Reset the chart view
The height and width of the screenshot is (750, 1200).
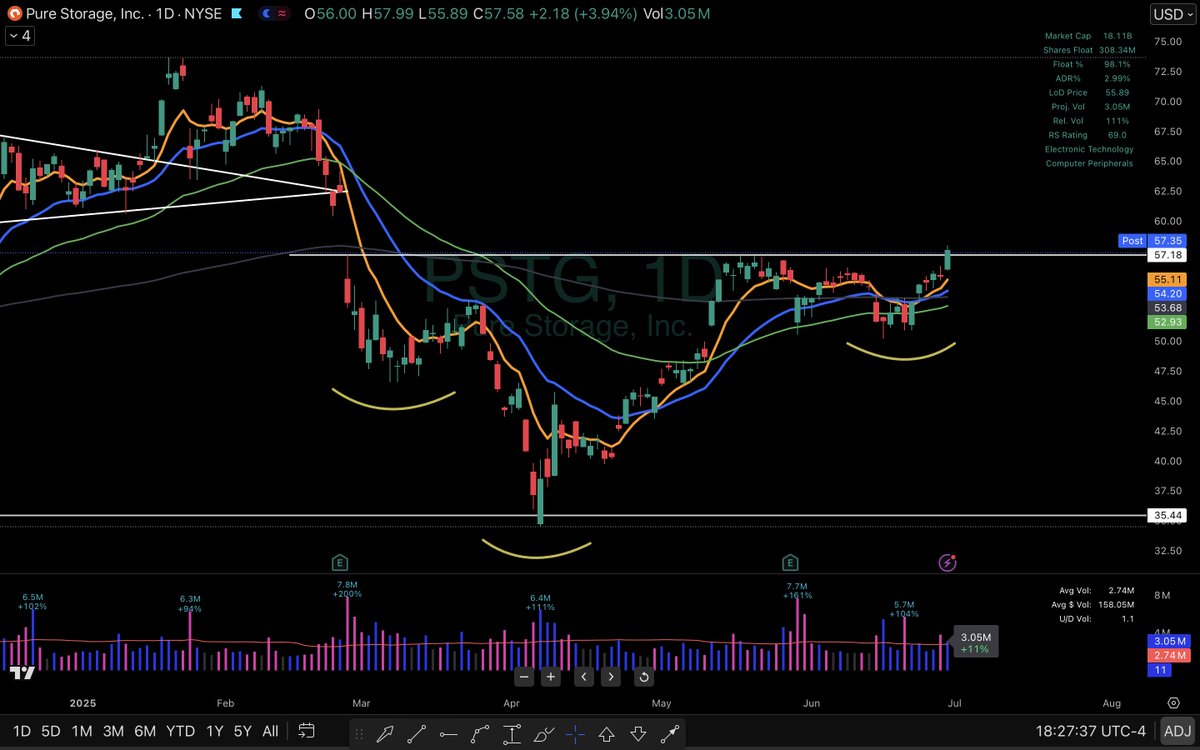coord(644,677)
